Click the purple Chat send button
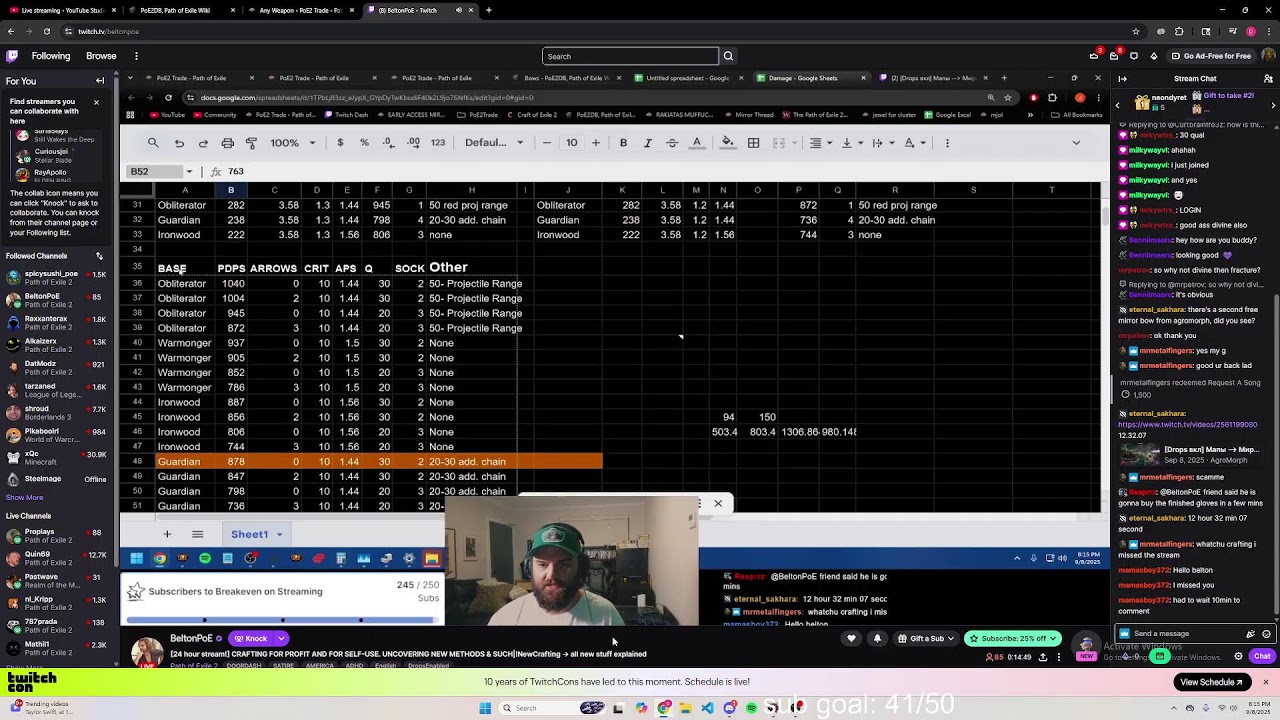The height and width of the screenshot is (720, 1280). point(1262,656)
